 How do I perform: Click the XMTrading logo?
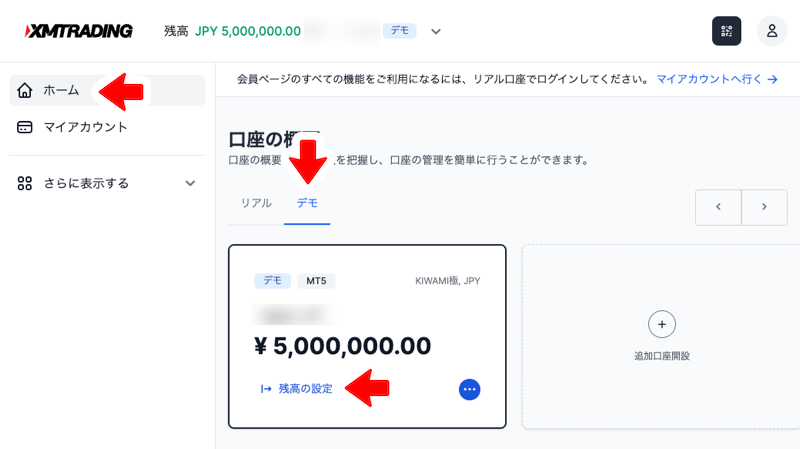pyautogui.click(x=79, y=31)
